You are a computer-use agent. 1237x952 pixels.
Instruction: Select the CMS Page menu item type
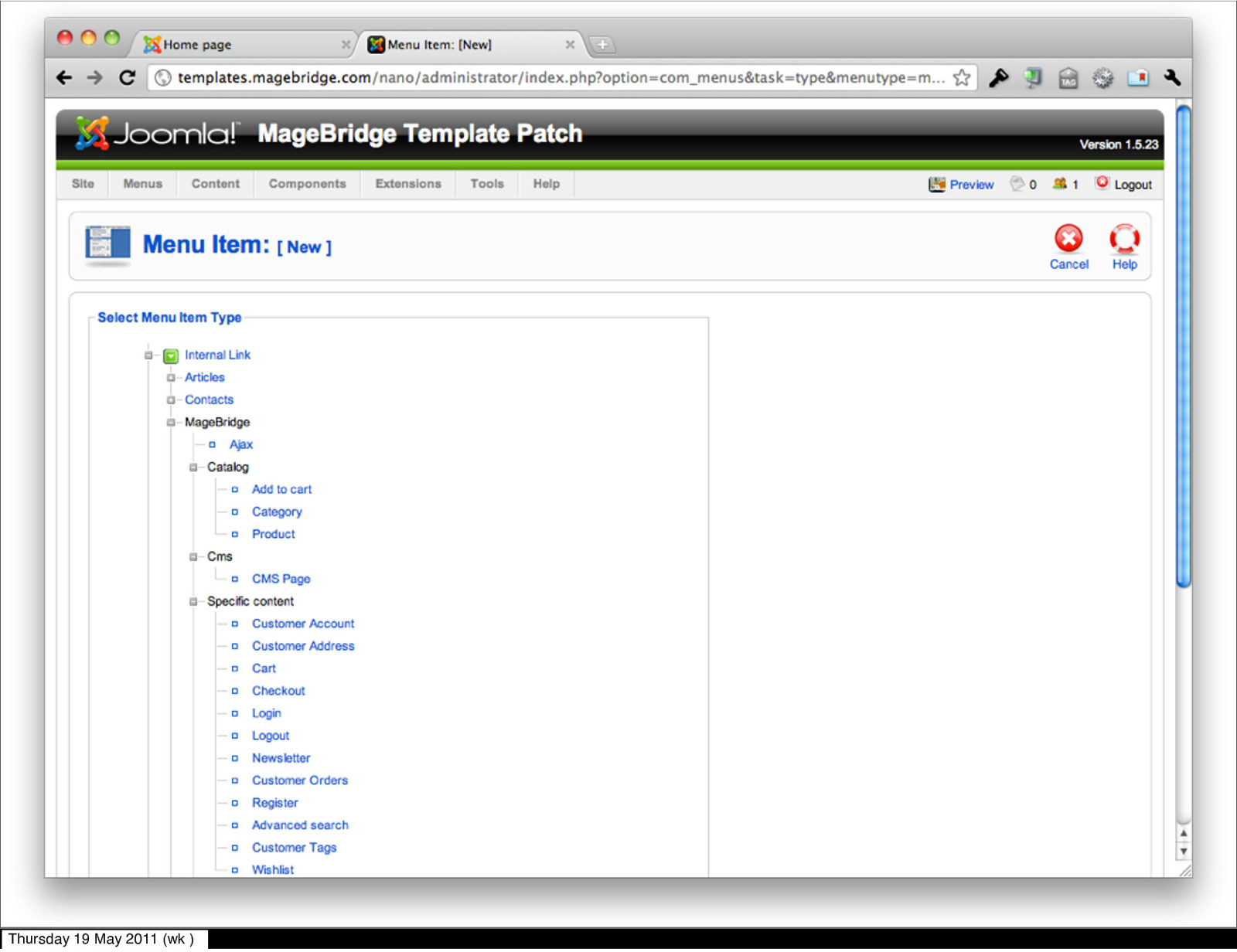281,580
